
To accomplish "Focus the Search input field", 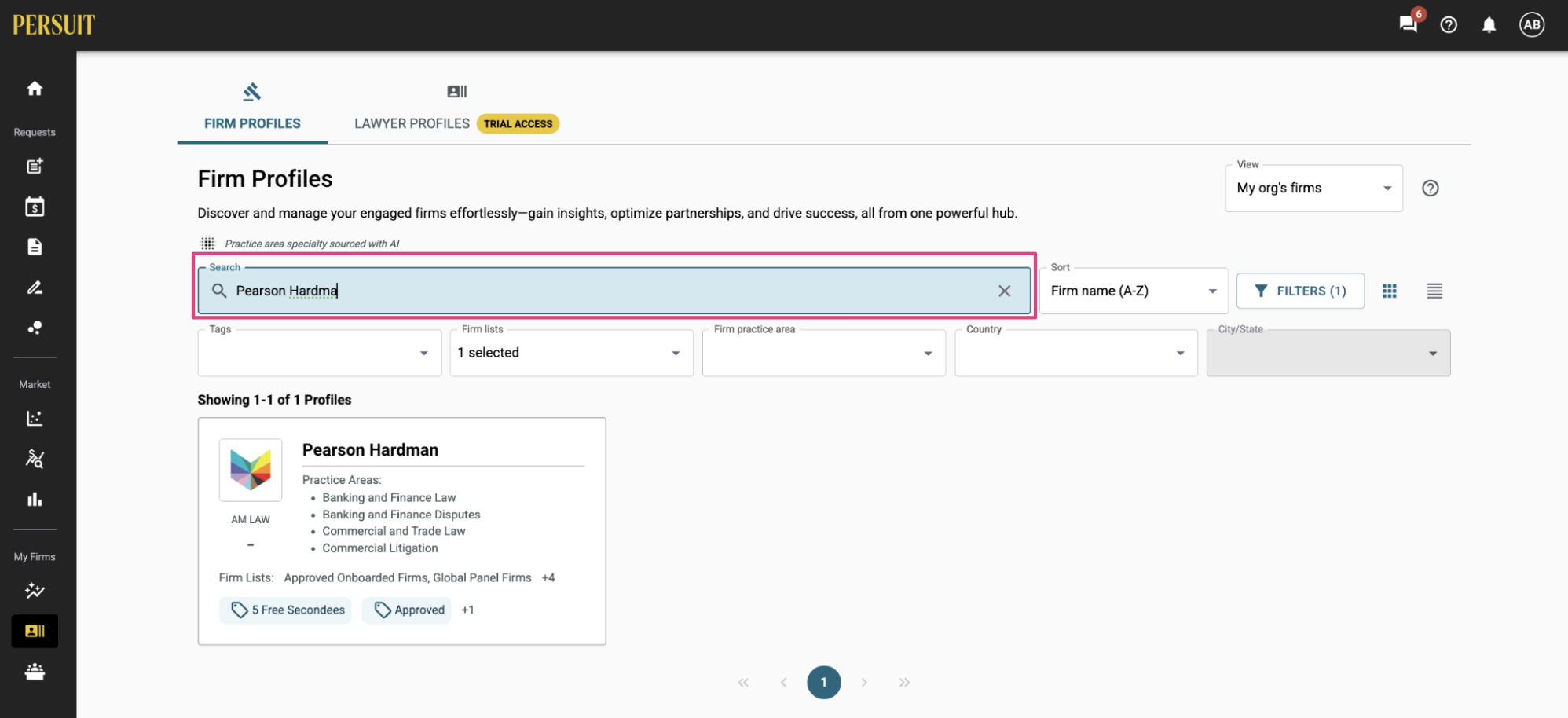I will (614, 291).
